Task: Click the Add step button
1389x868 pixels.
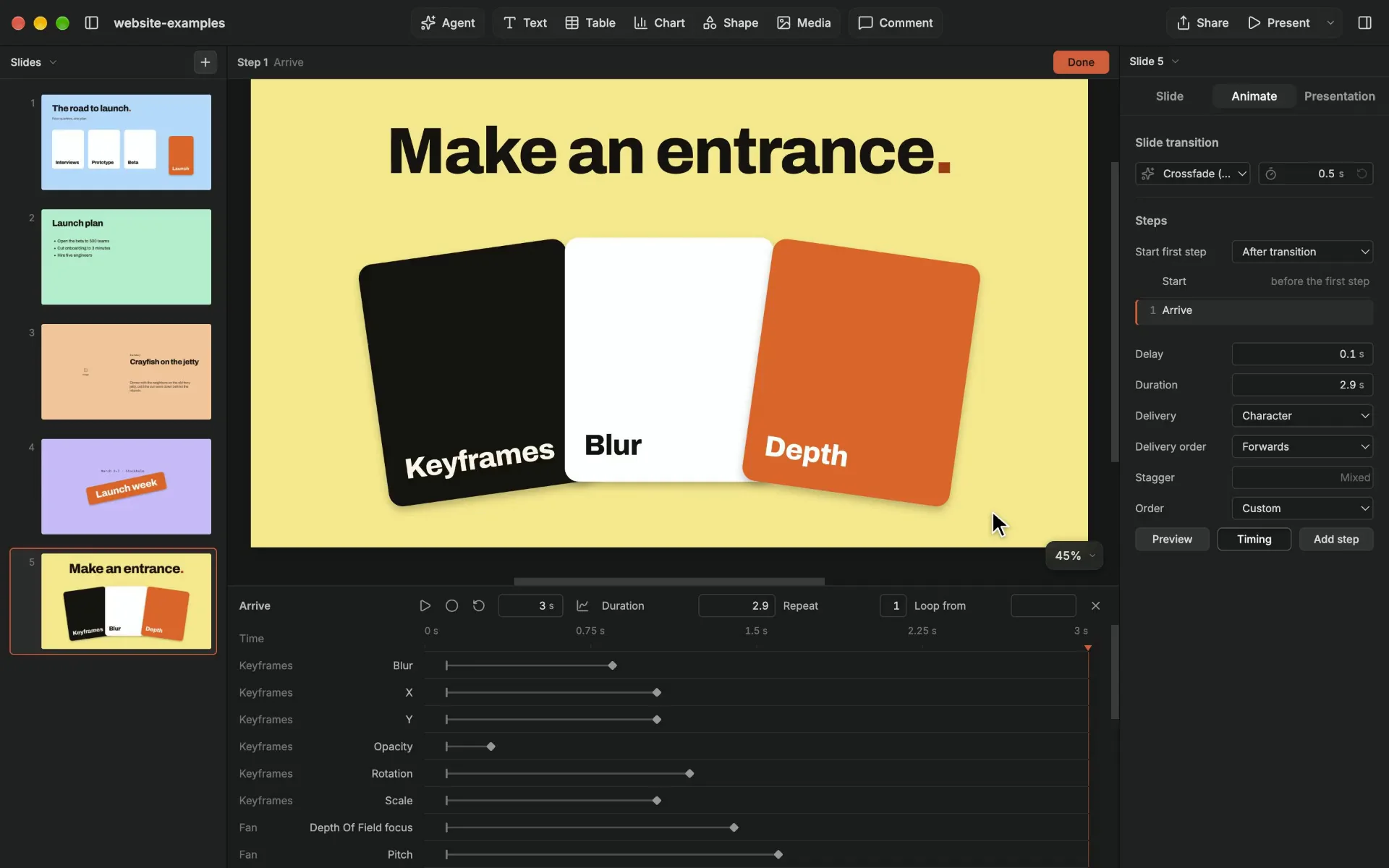Action: [1336, 539]
